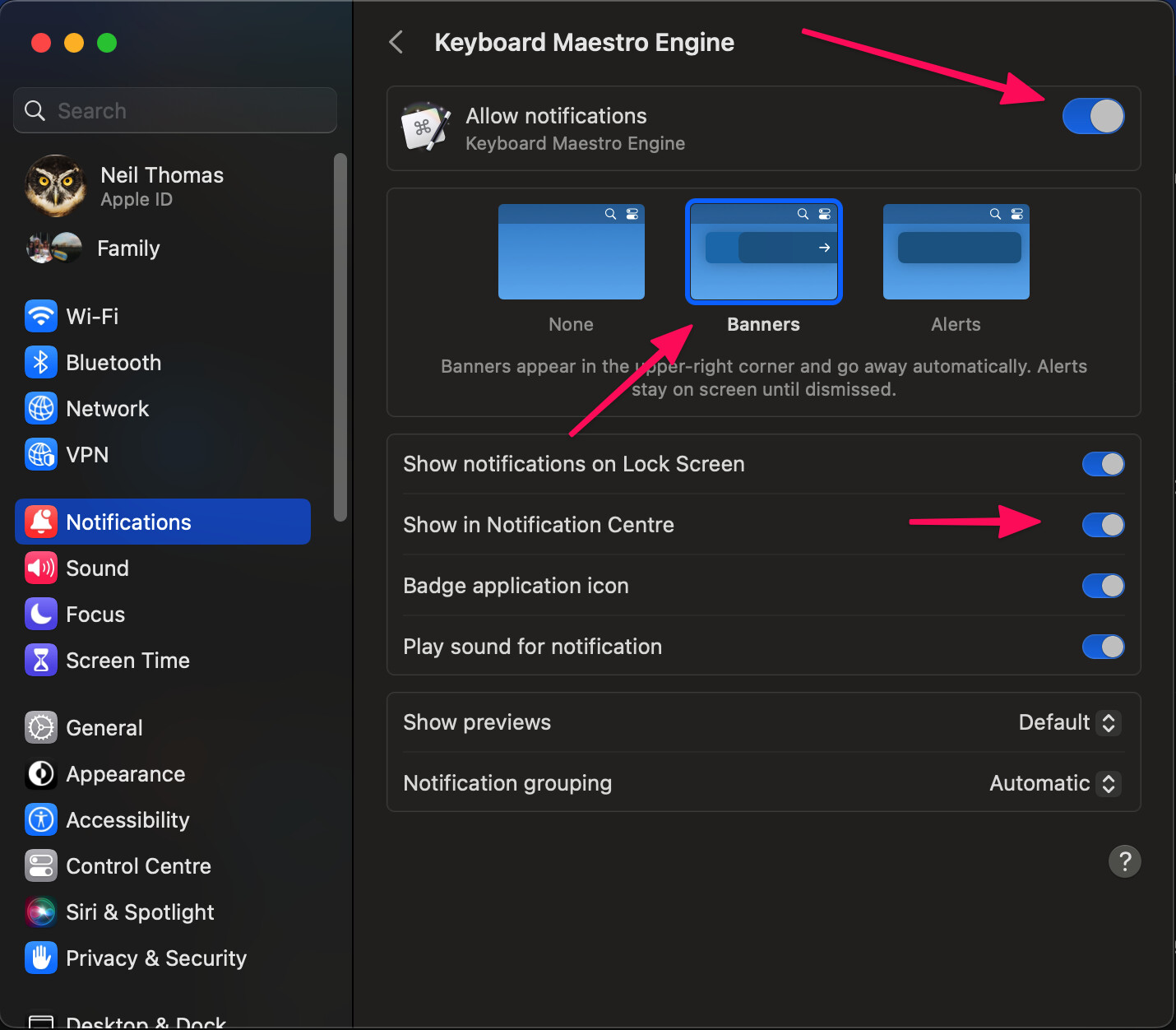1176x1030 pixels.
Task: Open Sound settings pane
Action: coord(163,568)
